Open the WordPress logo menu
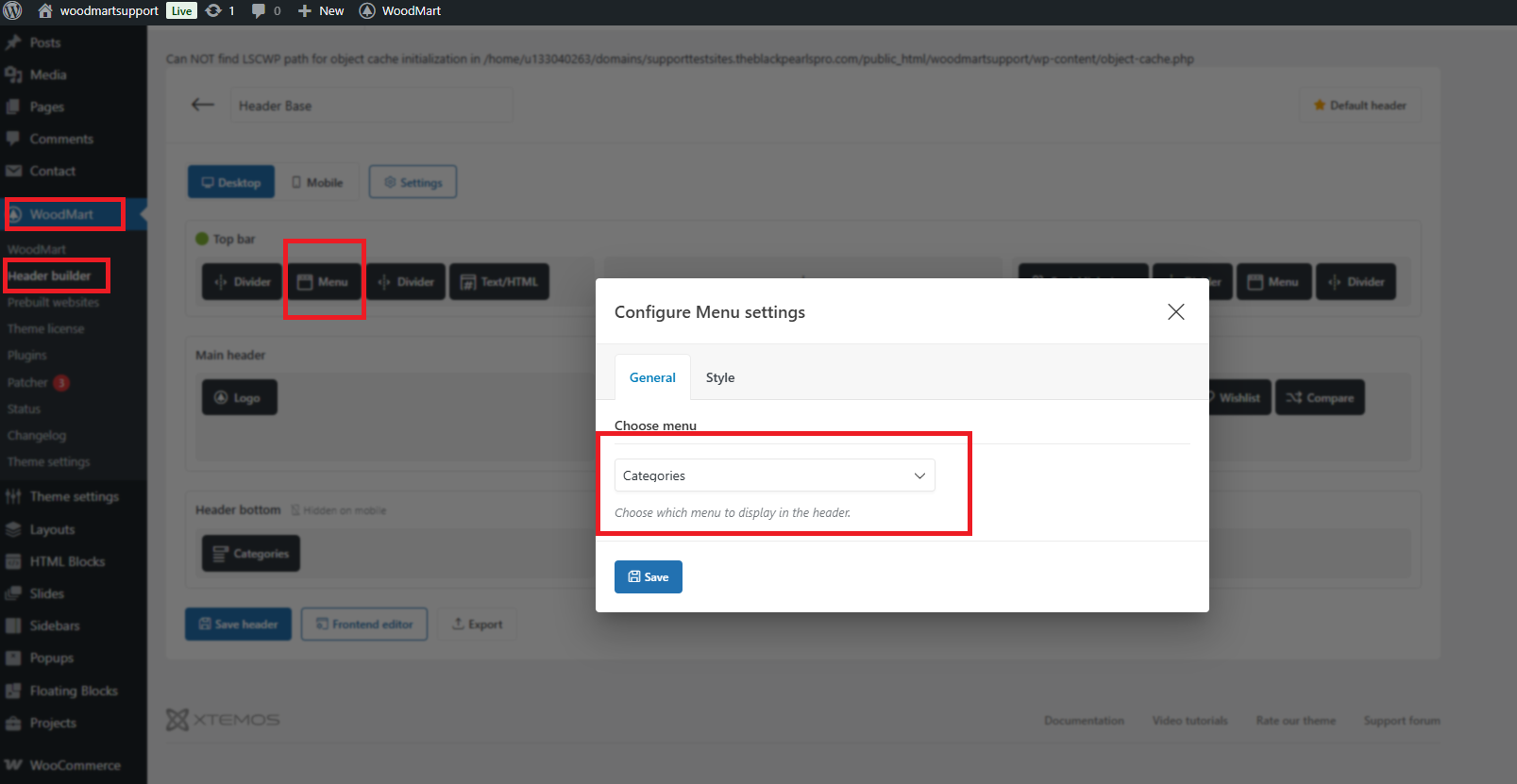This screenshot has height=784, width=1517. (x=13, y=11)
